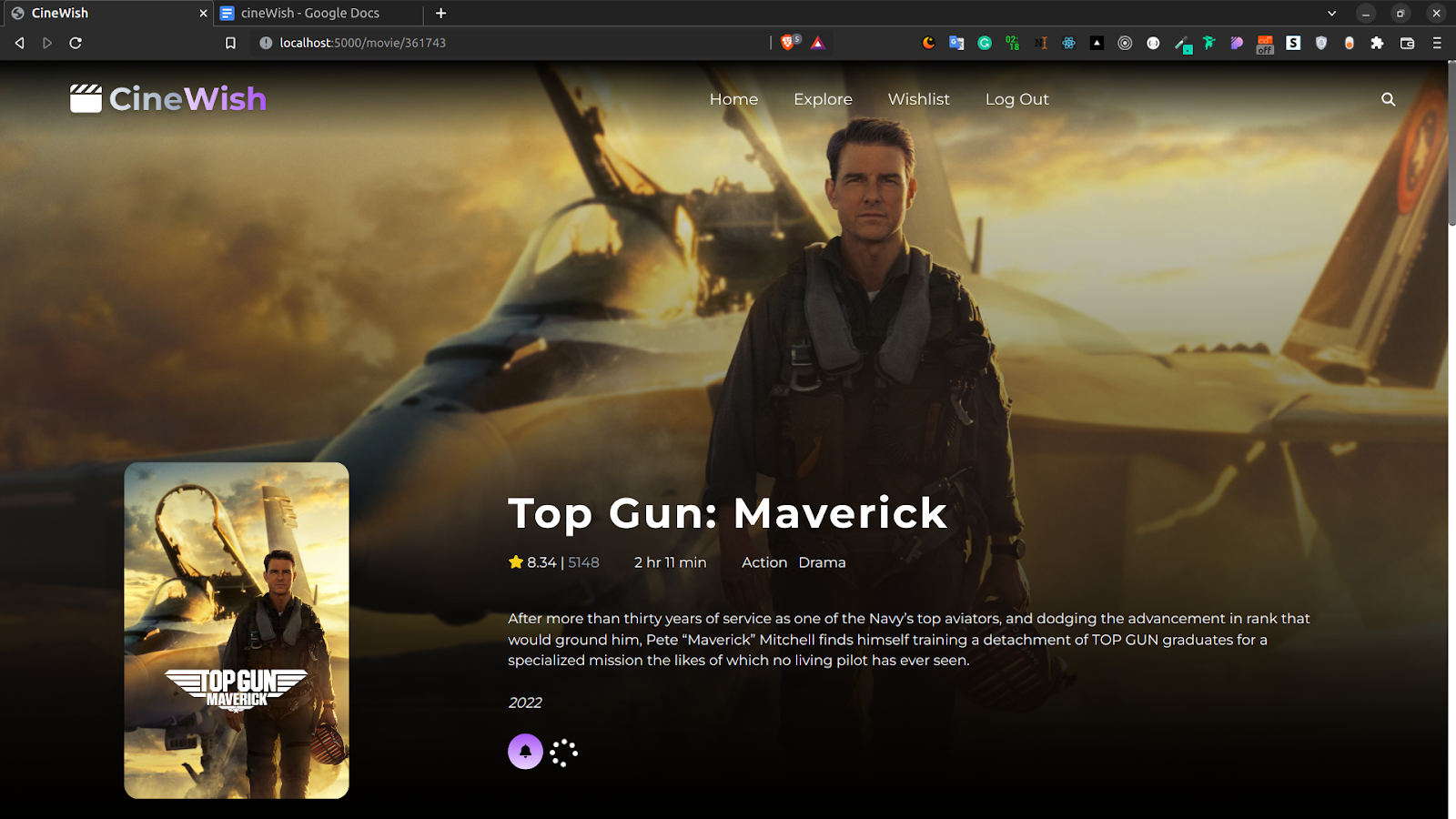The image size is (1456, 819).
Task: Go back with the back arrow
Action: tap(19, 43)
